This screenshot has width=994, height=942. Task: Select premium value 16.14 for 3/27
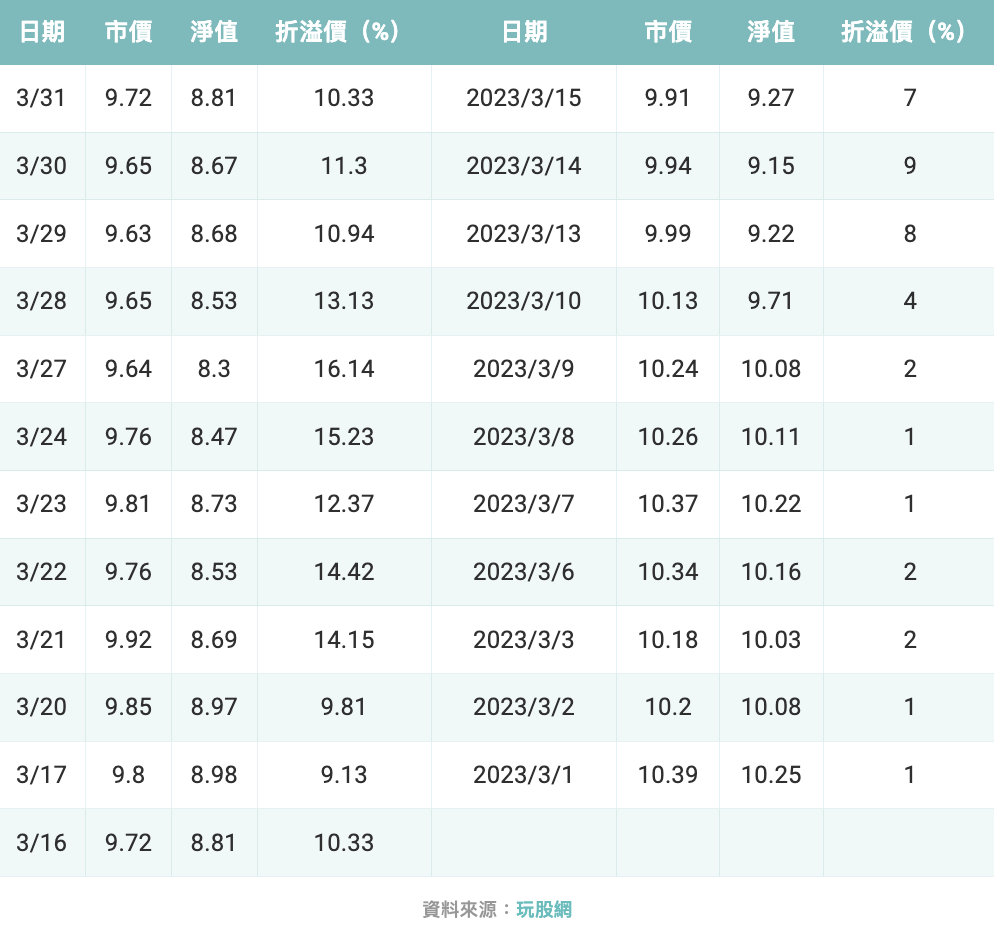[344, 369]
